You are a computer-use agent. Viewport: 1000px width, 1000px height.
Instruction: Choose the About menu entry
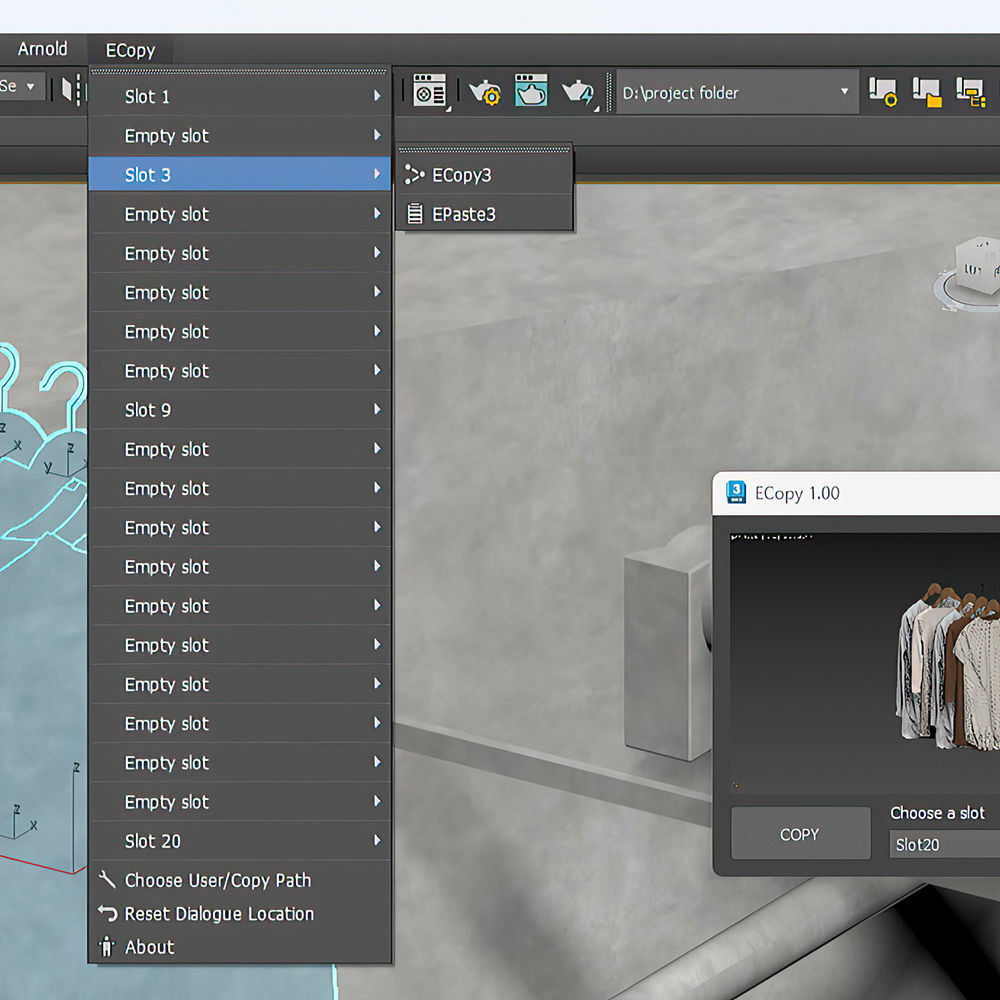click(240, 947)
